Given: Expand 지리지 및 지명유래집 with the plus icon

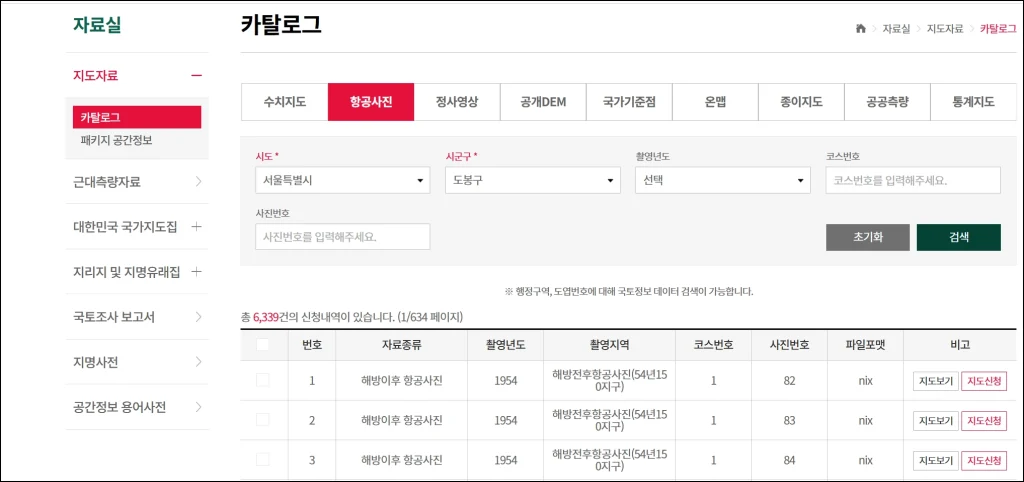Looking at the screenshot, I should pyautogui.click(x=196, y=272).
